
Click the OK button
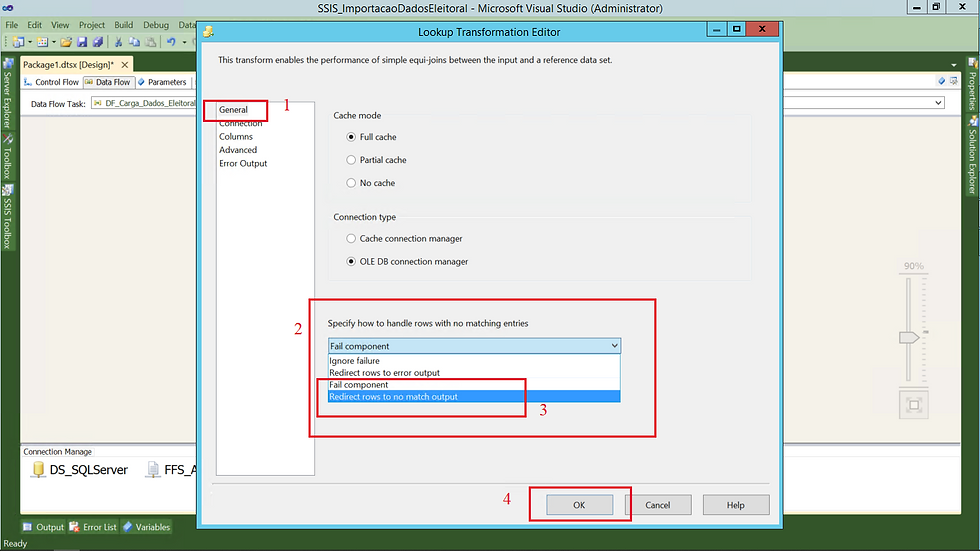pyautogui.click(x=579, y=505)
